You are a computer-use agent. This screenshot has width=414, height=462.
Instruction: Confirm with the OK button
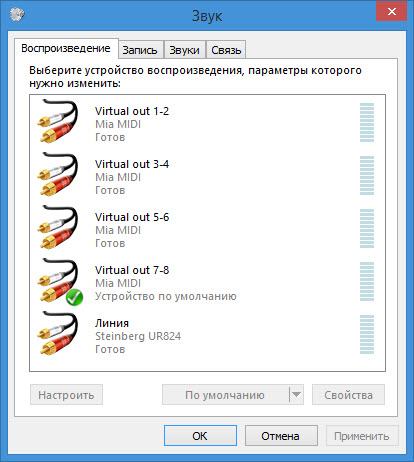200,435
